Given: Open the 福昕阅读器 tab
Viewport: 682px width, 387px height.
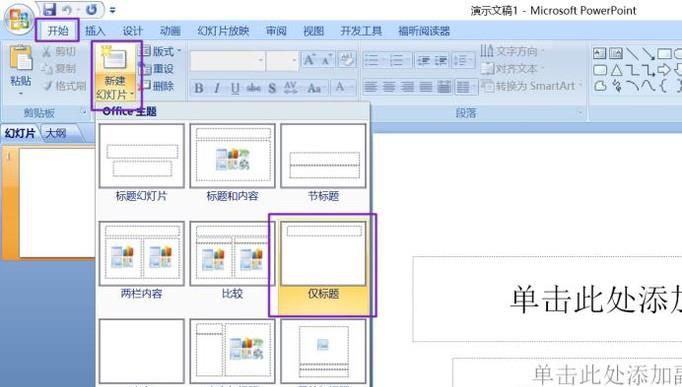Looking at the screenshot, I should point(424,31).
